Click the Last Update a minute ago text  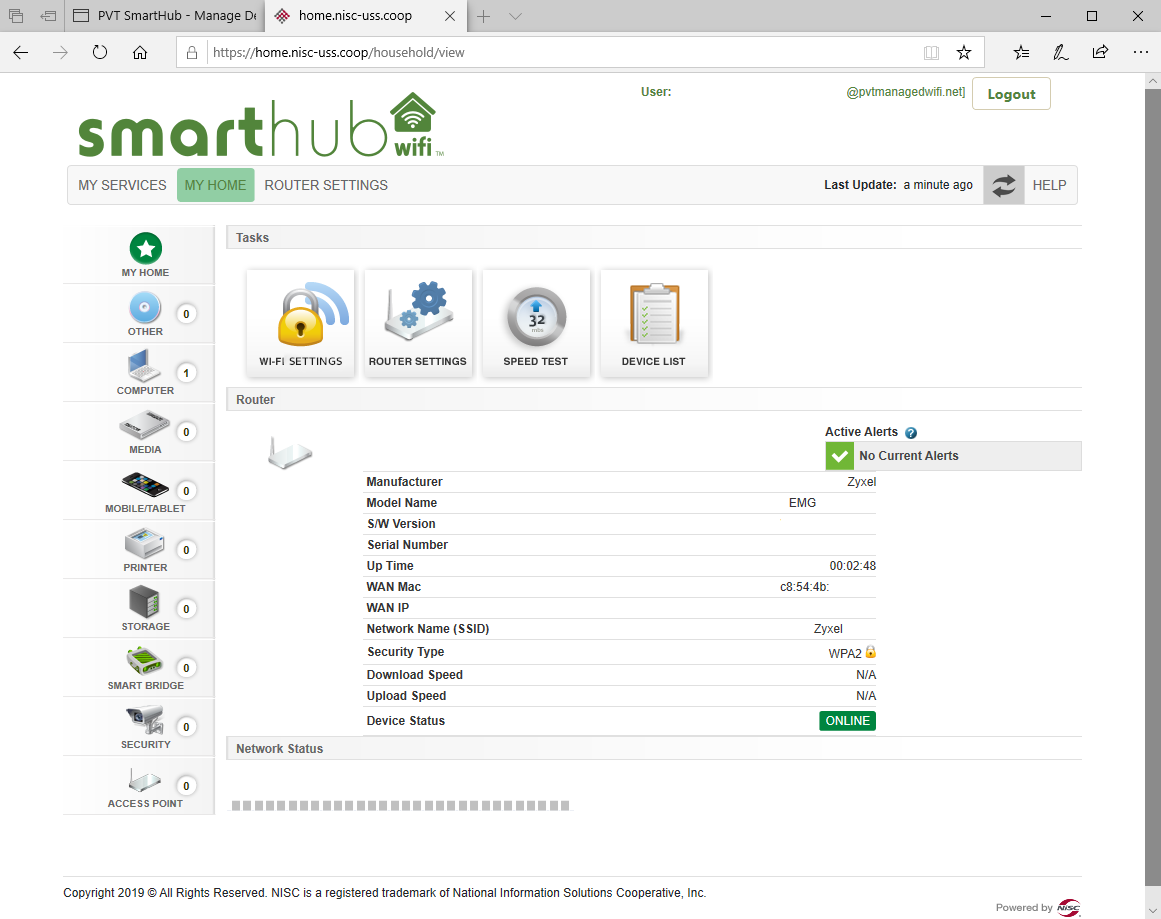pyautogui.click(x=898, y=185)
